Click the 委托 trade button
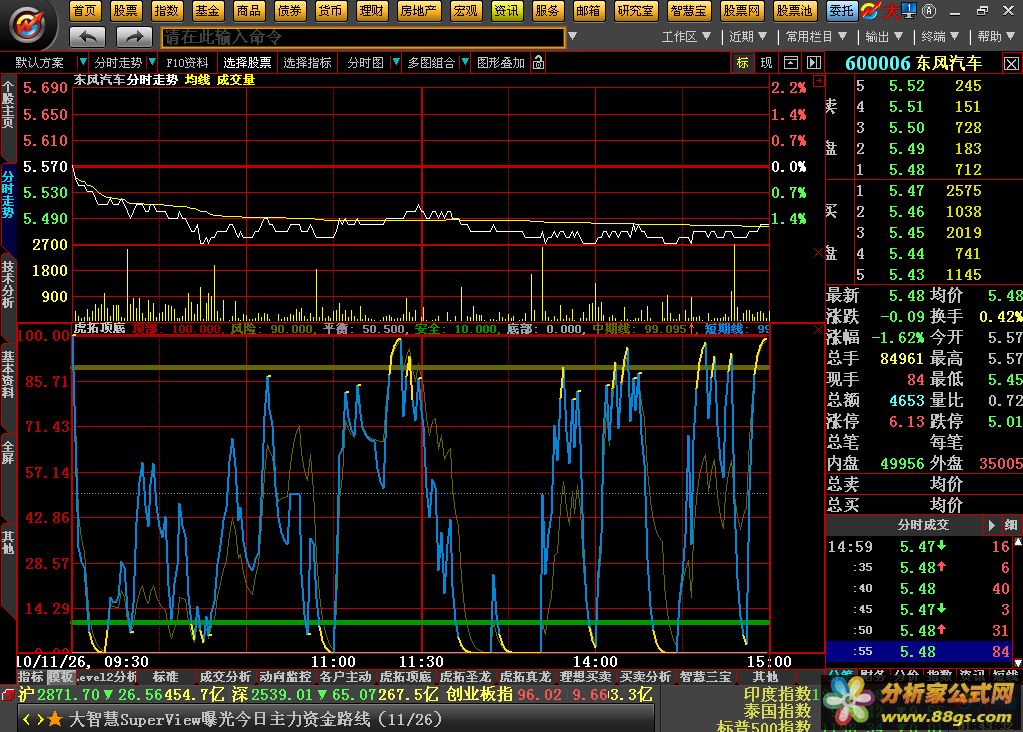 click(x=842, y=10)
